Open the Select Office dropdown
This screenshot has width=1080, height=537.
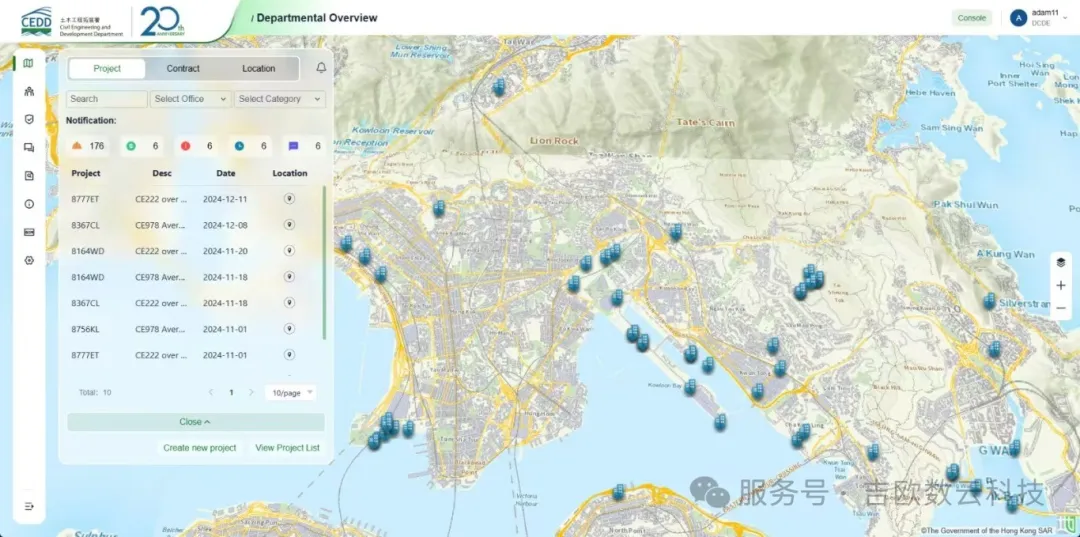190,99
